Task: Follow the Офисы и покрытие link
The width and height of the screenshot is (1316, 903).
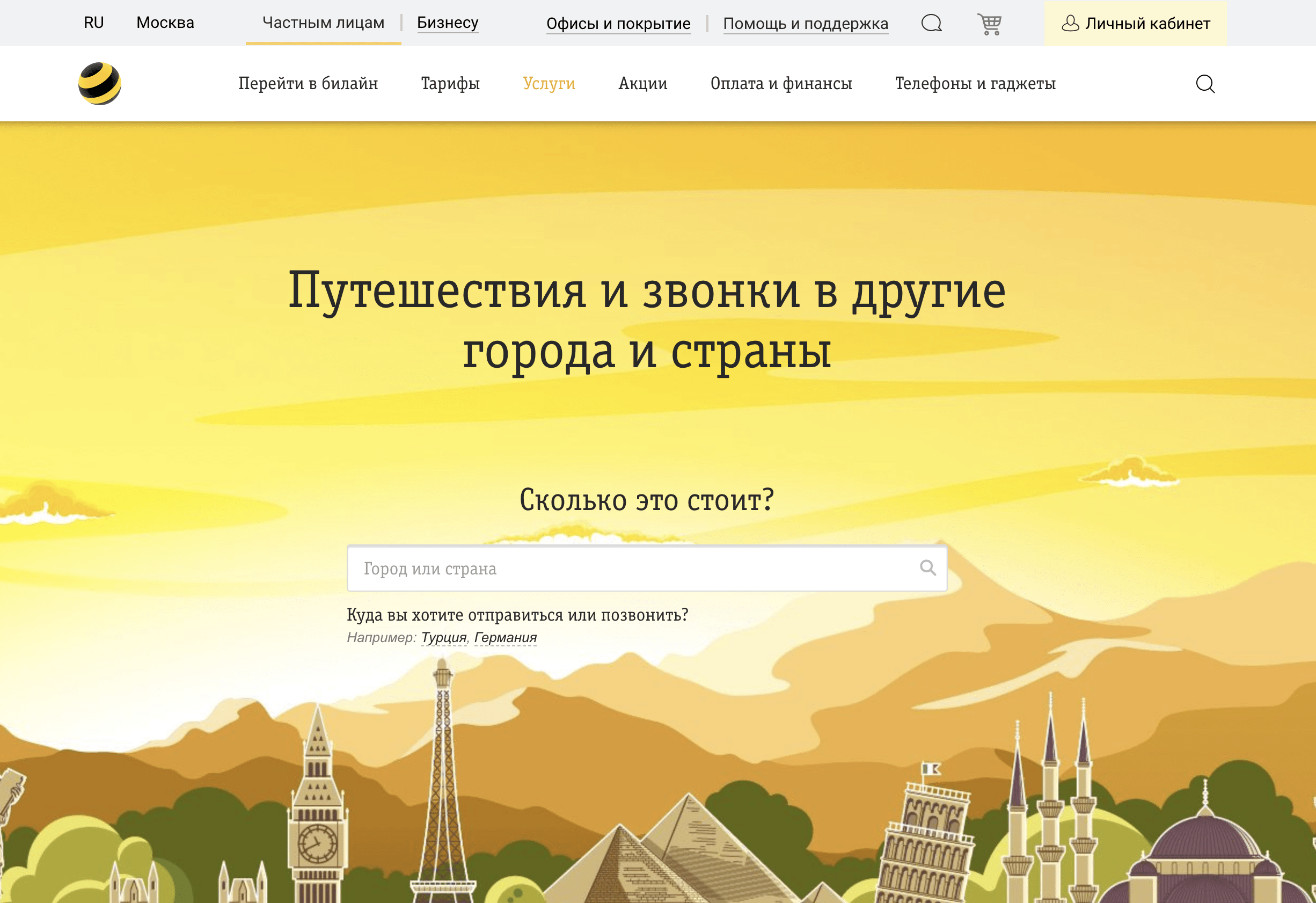Action: [x=618, y=24]
